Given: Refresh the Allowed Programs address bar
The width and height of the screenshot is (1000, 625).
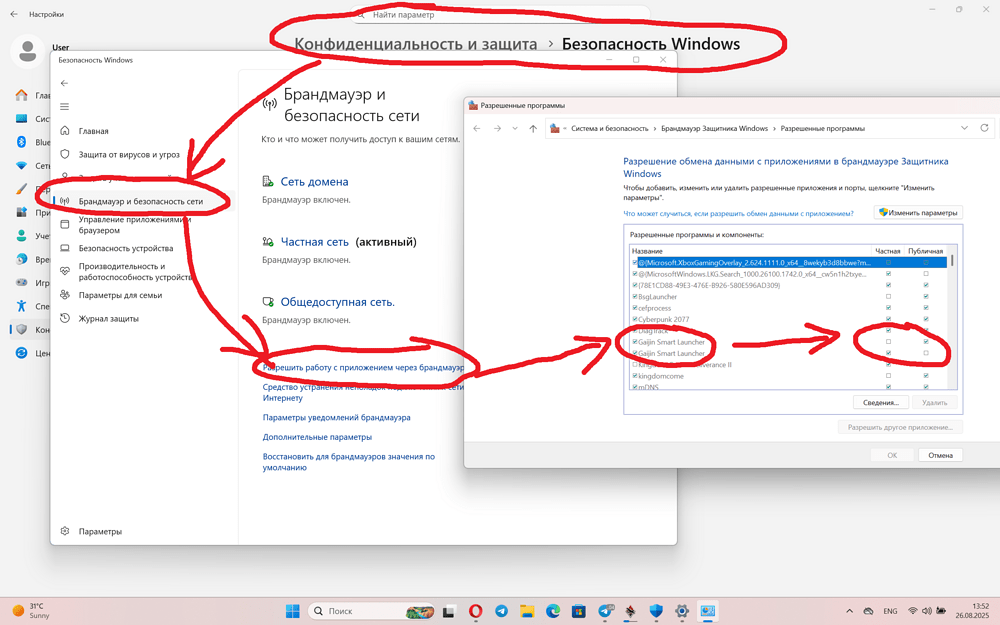Looking at the screenshot, I should (984, 128).
